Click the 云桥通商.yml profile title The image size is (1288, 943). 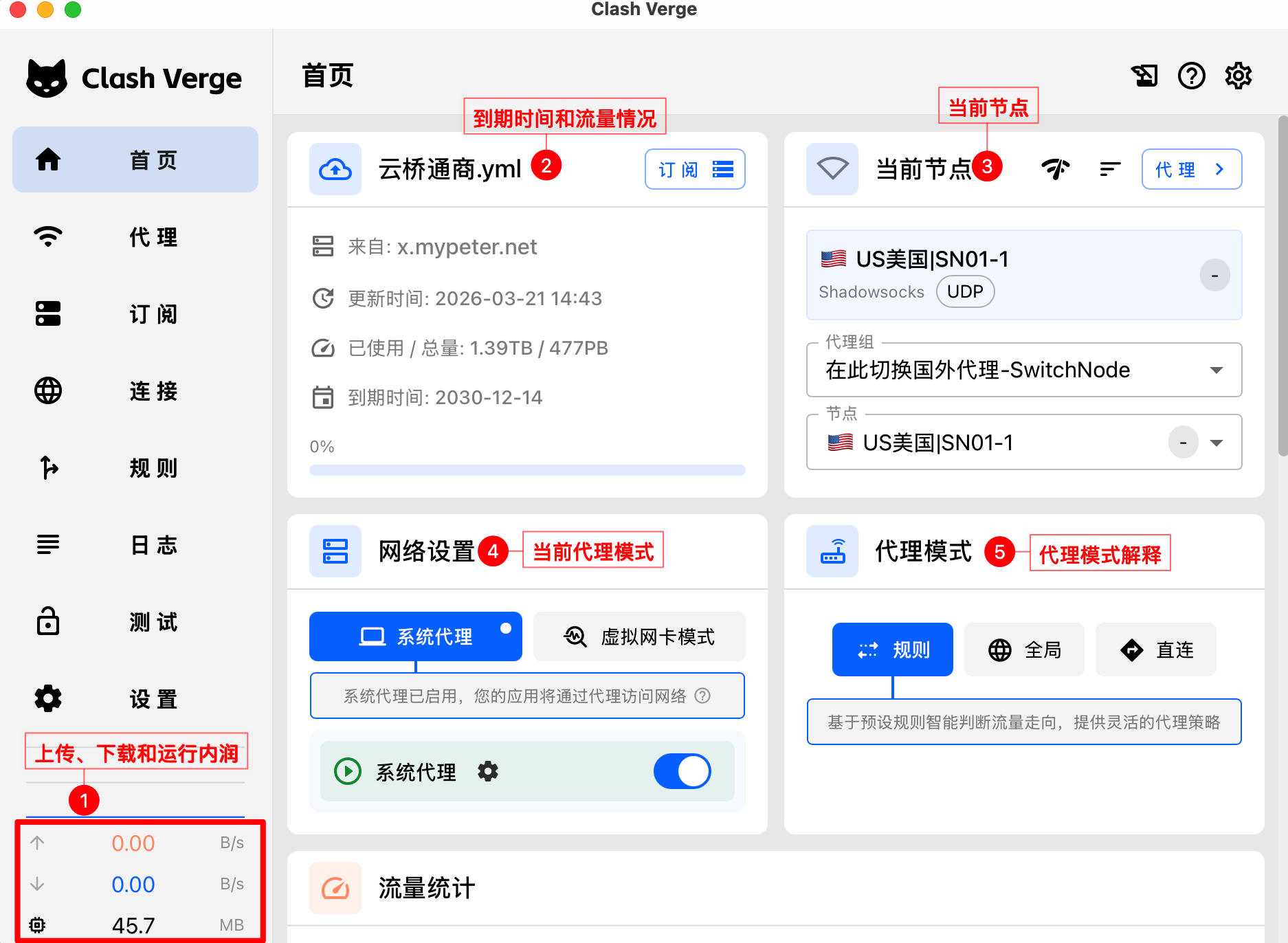450,169
